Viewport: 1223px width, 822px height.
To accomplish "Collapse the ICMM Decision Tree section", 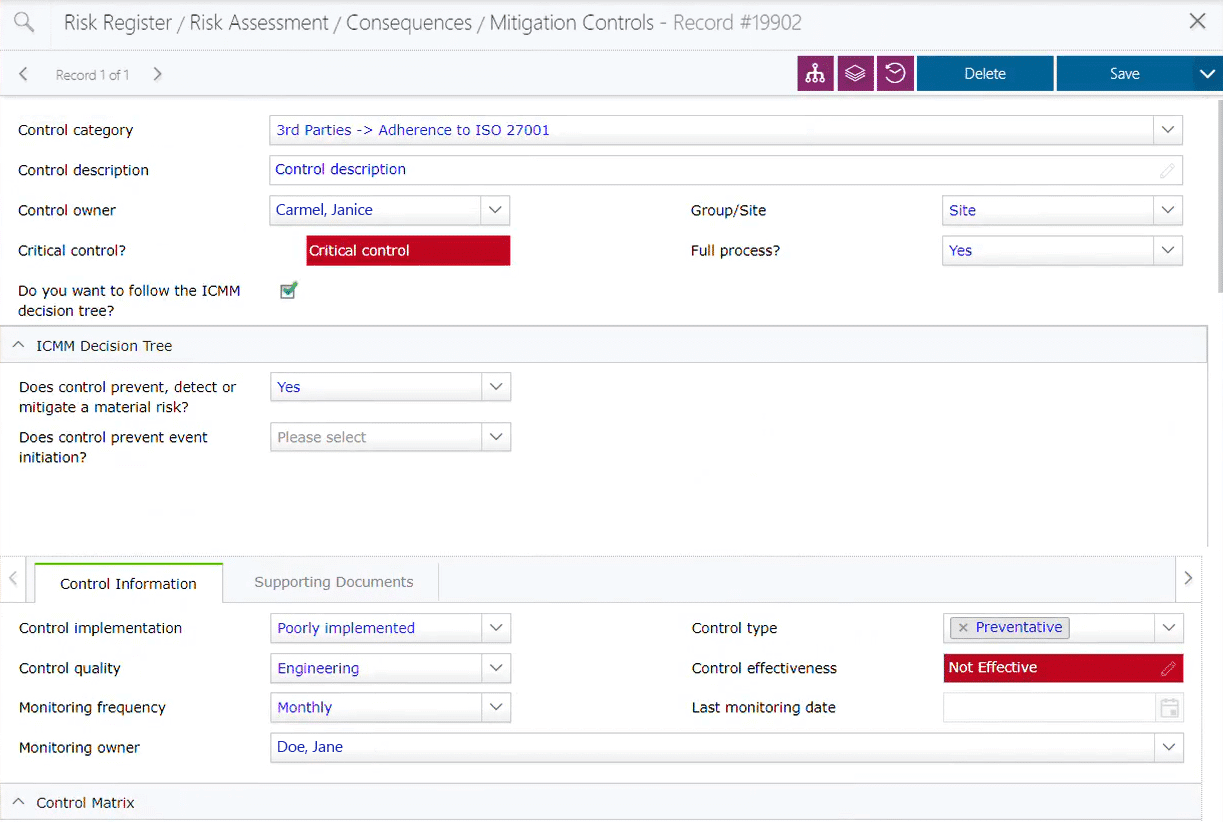I will (x=17, y=344).
